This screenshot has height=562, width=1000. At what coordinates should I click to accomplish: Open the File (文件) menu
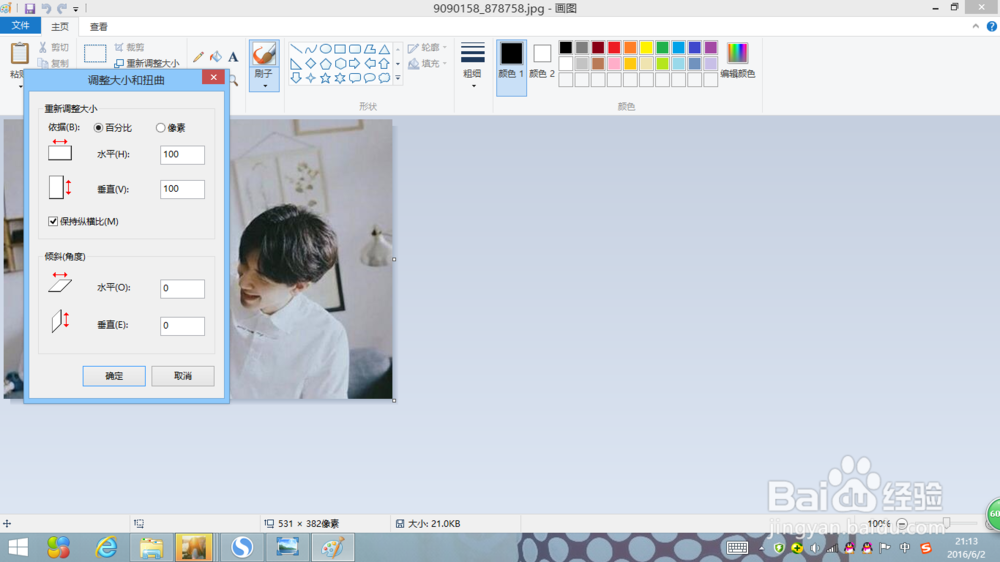pos(20,26)
